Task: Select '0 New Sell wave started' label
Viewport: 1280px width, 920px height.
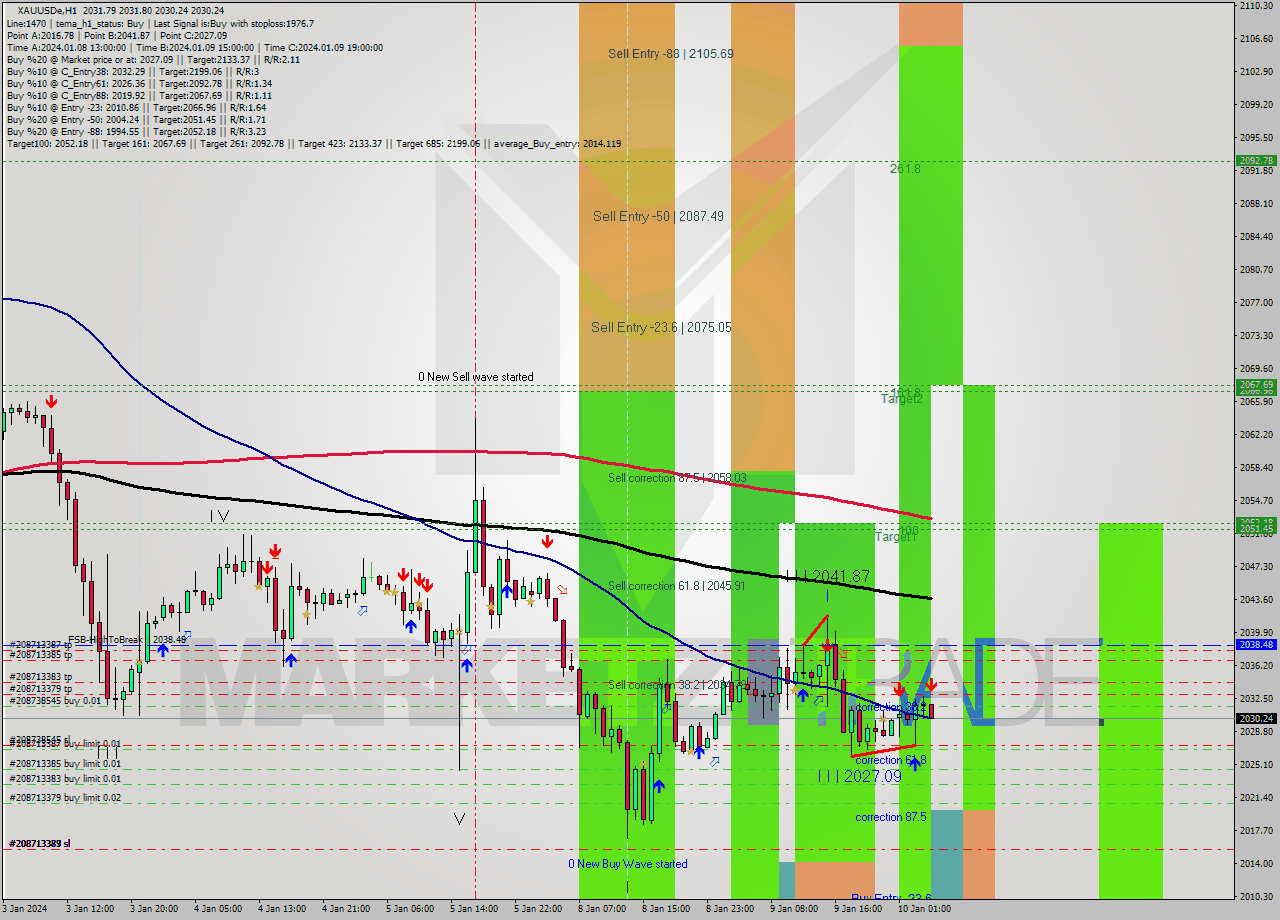Action: (x=476, y=377)
